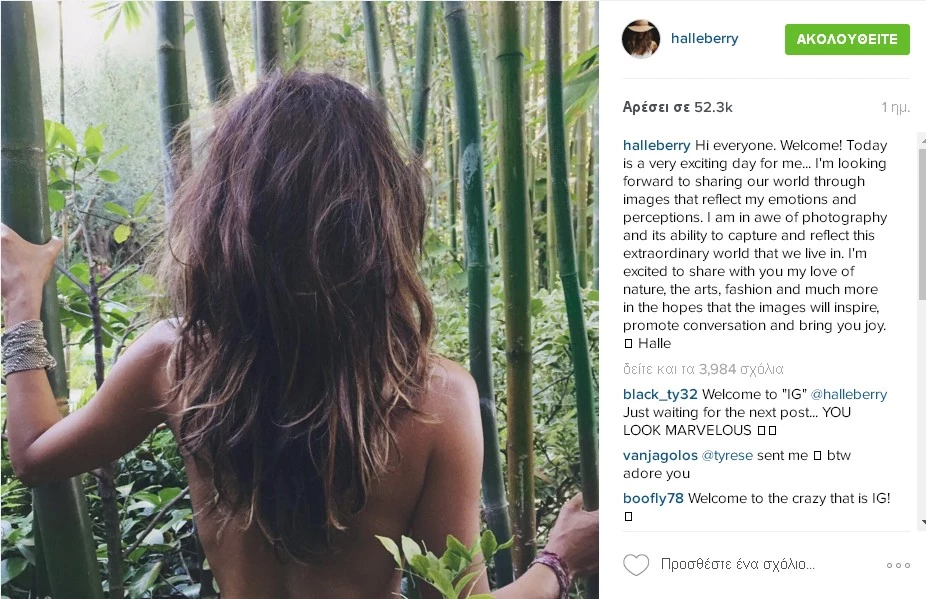Click the bamboo forest post photo
926x599 pixels.
[x=299, y=300]
